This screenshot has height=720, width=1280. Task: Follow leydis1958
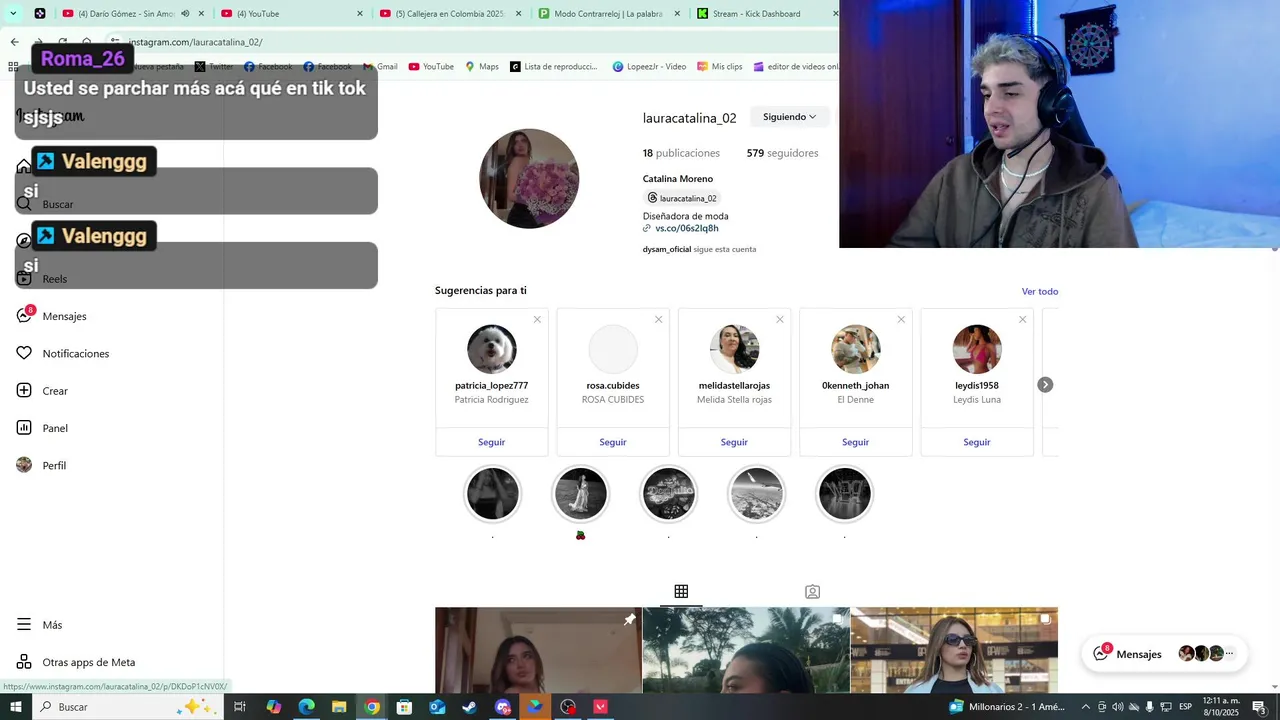click(977, 442)
